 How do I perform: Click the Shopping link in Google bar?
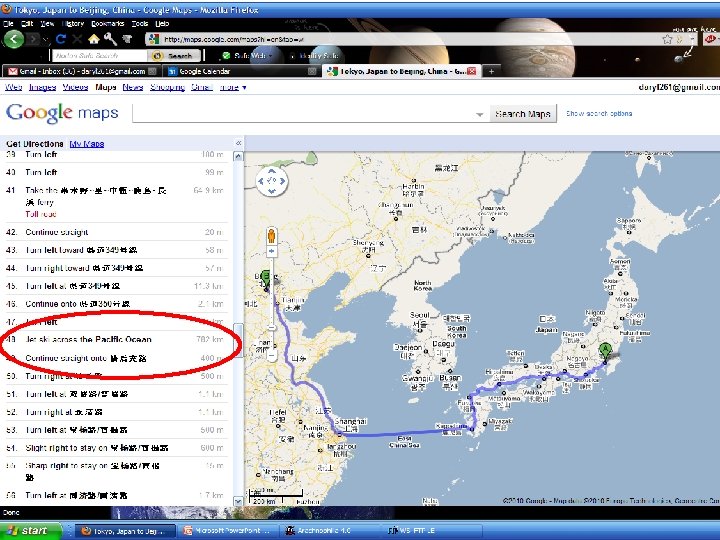click(167, 87)
